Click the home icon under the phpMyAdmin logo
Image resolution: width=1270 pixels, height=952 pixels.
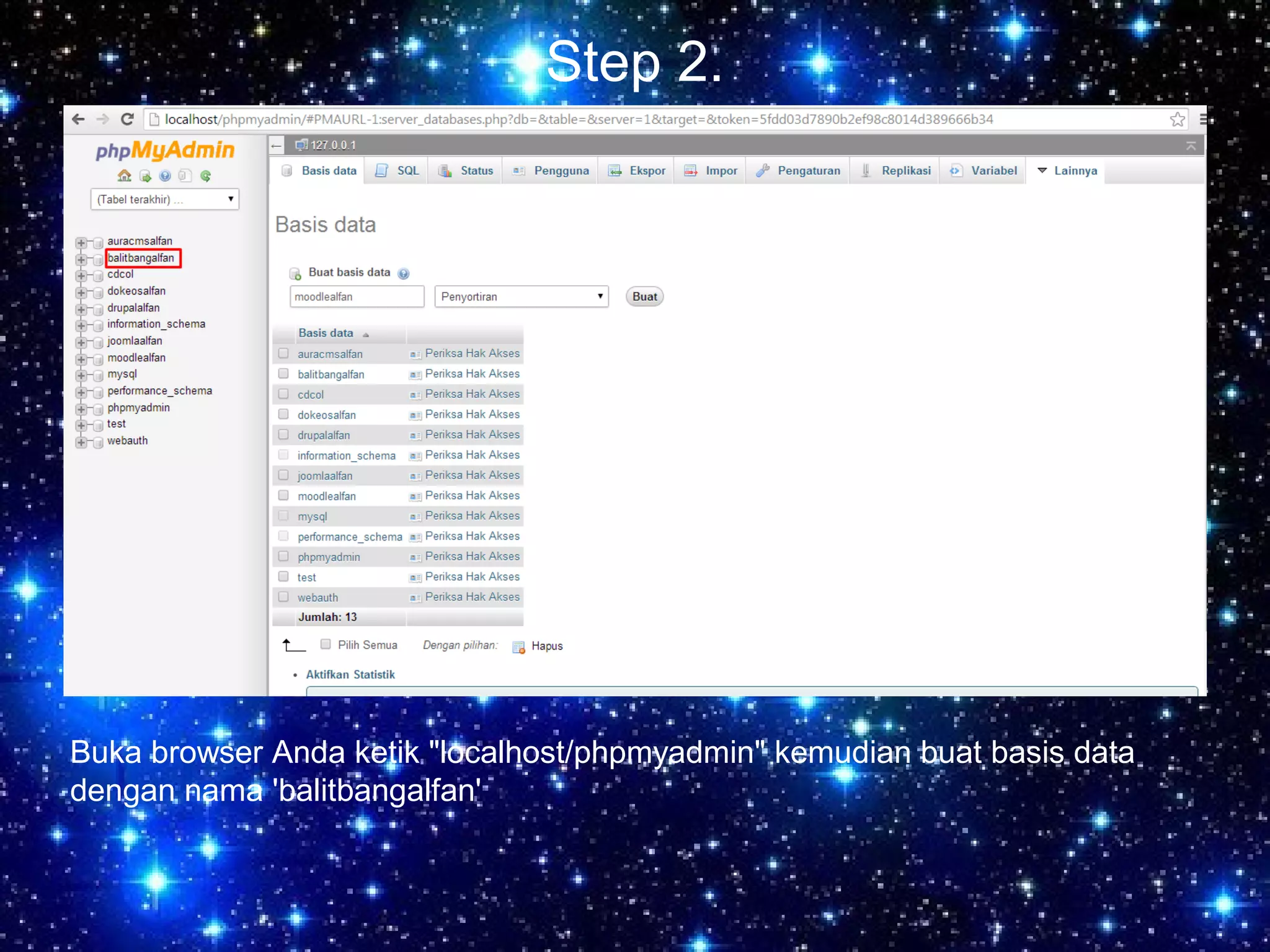124,176
